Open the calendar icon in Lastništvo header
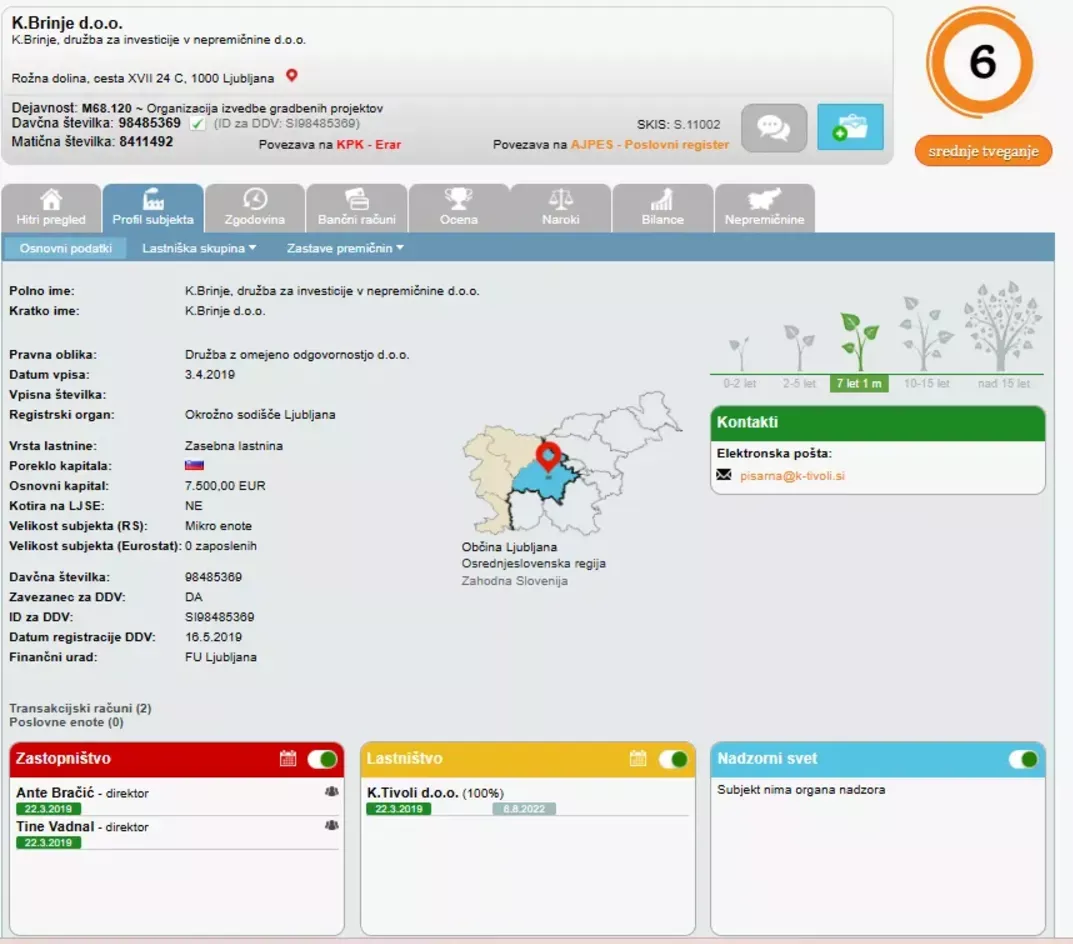Image resolution: width=1073 pixels, height=944 pixels. (638, 758)
